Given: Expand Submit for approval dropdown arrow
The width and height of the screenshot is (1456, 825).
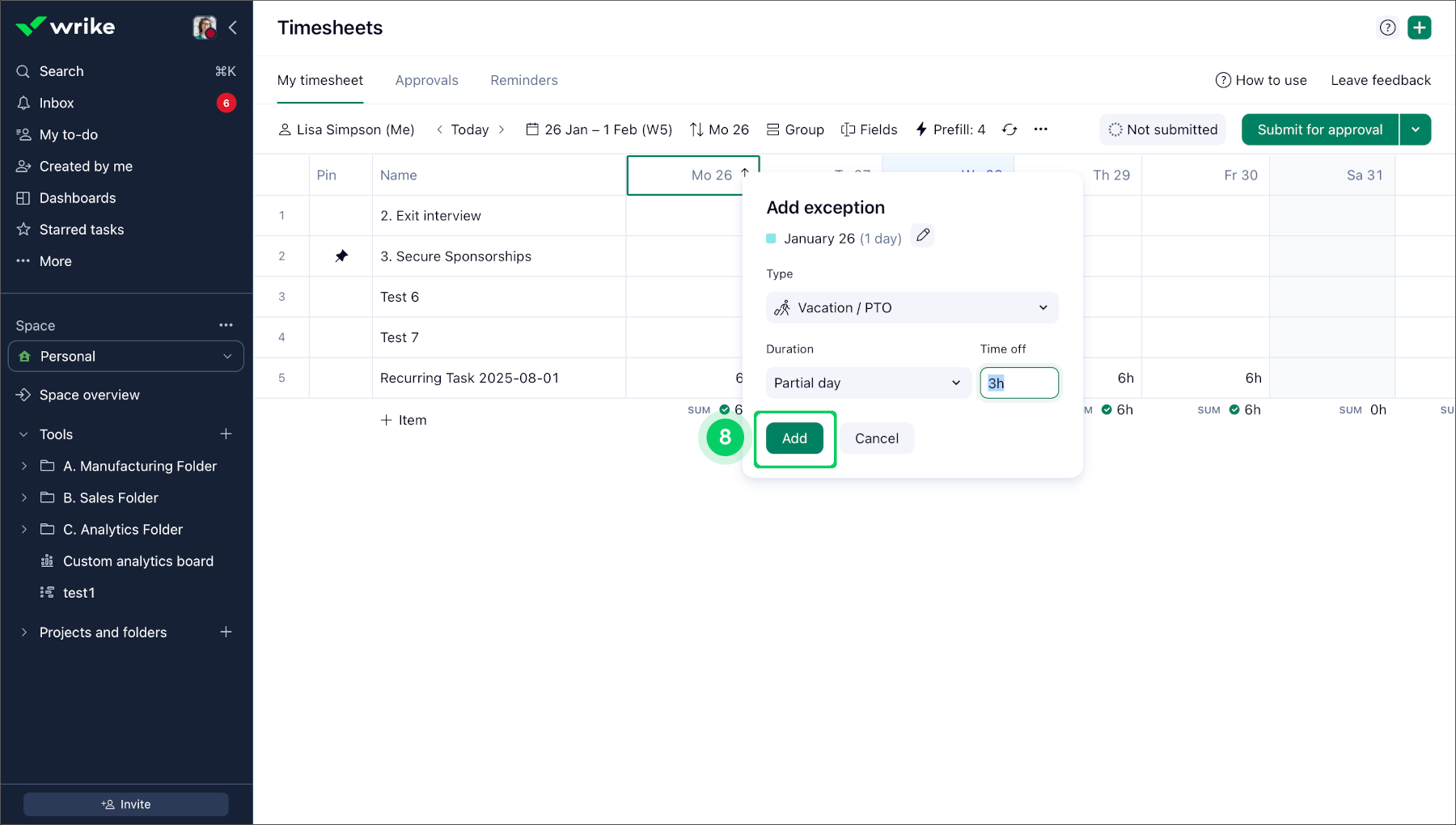Looking at the screenshot, I should coord(1416,129).
